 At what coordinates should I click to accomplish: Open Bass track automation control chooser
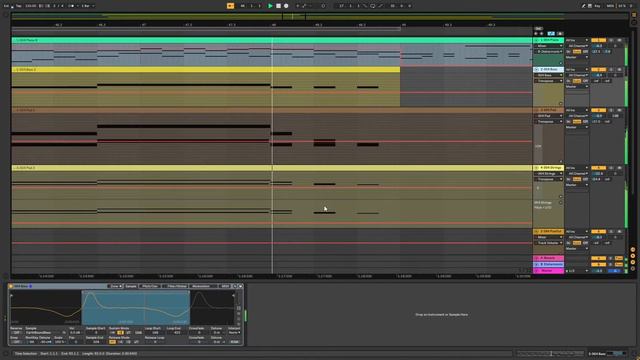point(549,81)
